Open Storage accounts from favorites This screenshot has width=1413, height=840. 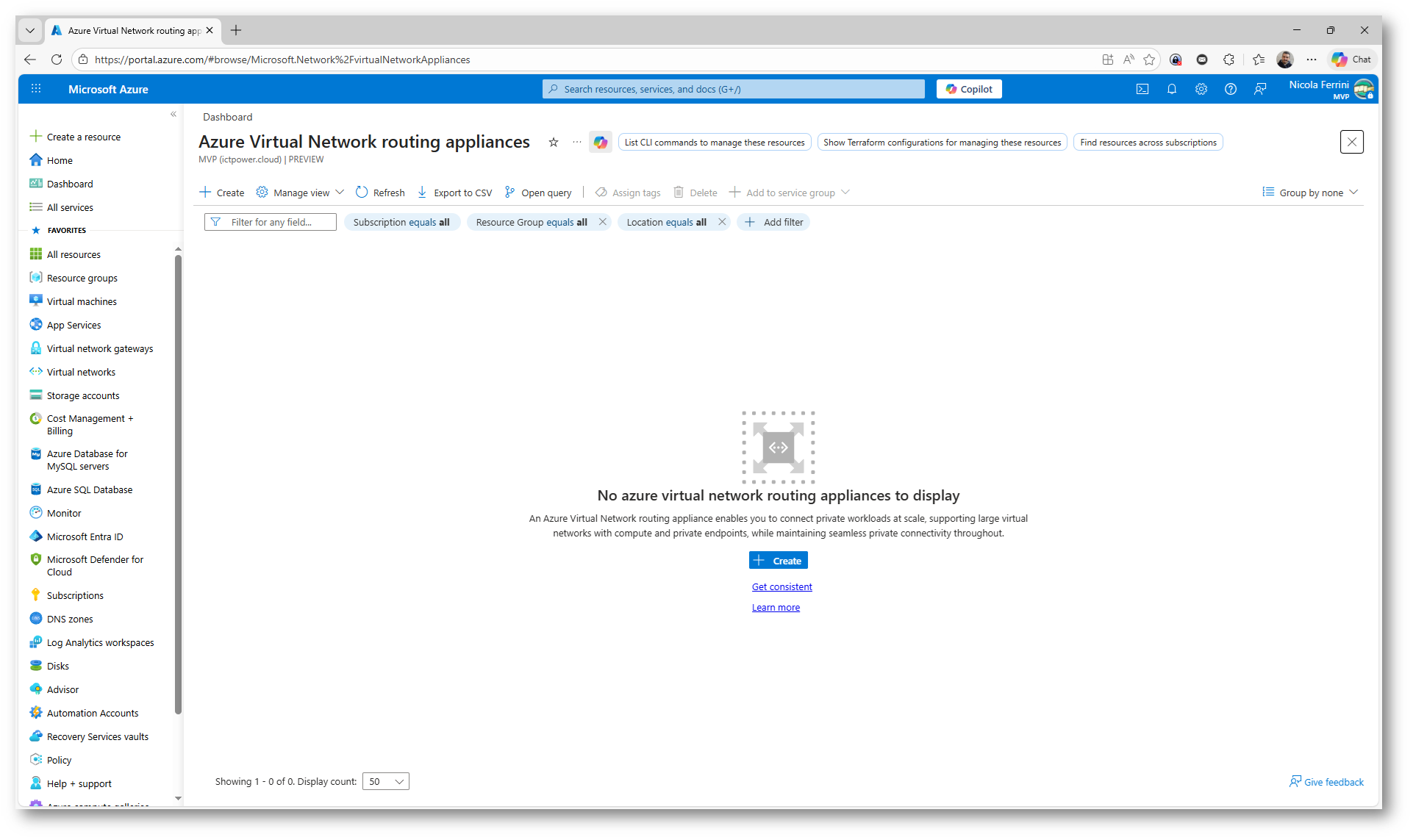(82, 395)
